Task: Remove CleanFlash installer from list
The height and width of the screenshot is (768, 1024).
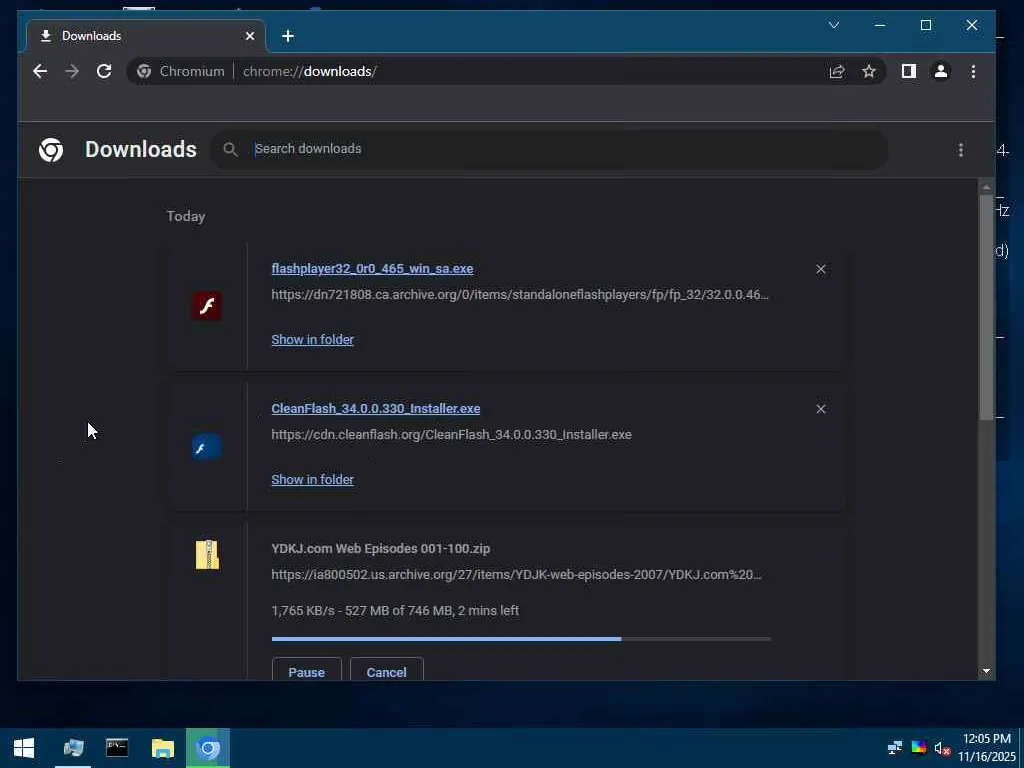Action: [x=821, y=409]
